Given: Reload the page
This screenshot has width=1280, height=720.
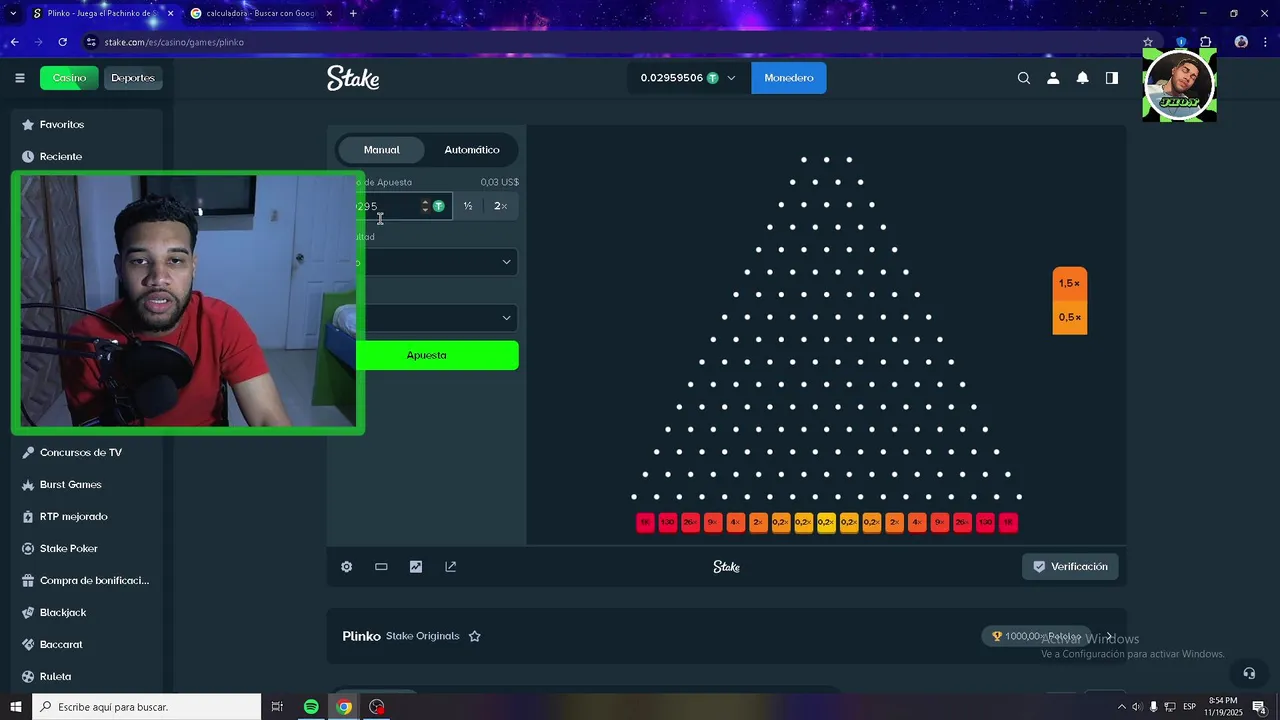Looking at the screenshot, I should pyautogui.click(x=62, y=42).
